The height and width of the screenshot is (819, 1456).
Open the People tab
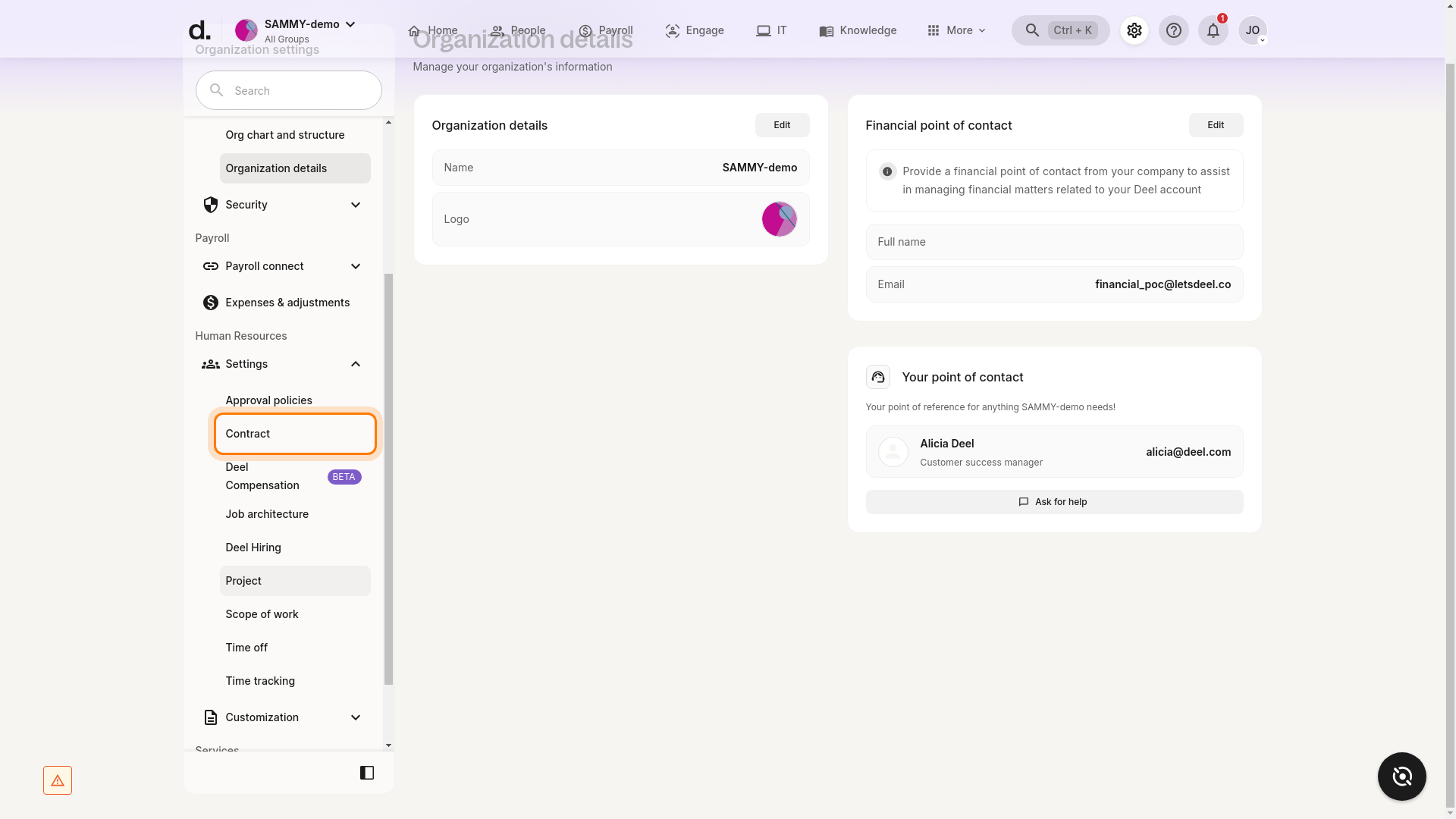(x=518, y=30)
